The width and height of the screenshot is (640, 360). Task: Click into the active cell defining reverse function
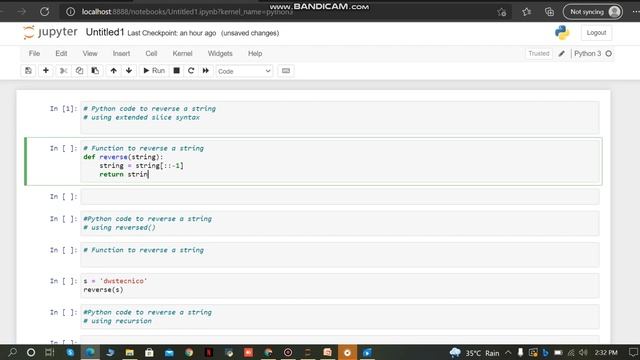click(340, 161)
